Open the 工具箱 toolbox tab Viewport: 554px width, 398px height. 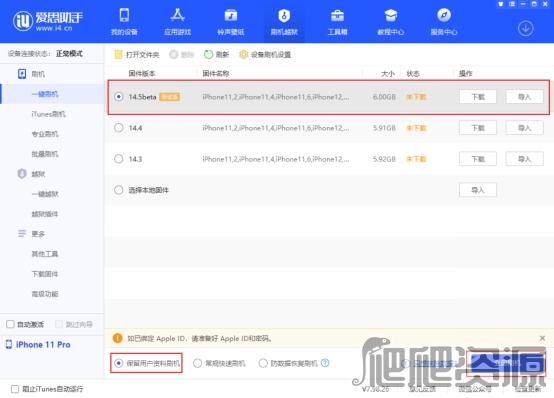coord(337,22)
